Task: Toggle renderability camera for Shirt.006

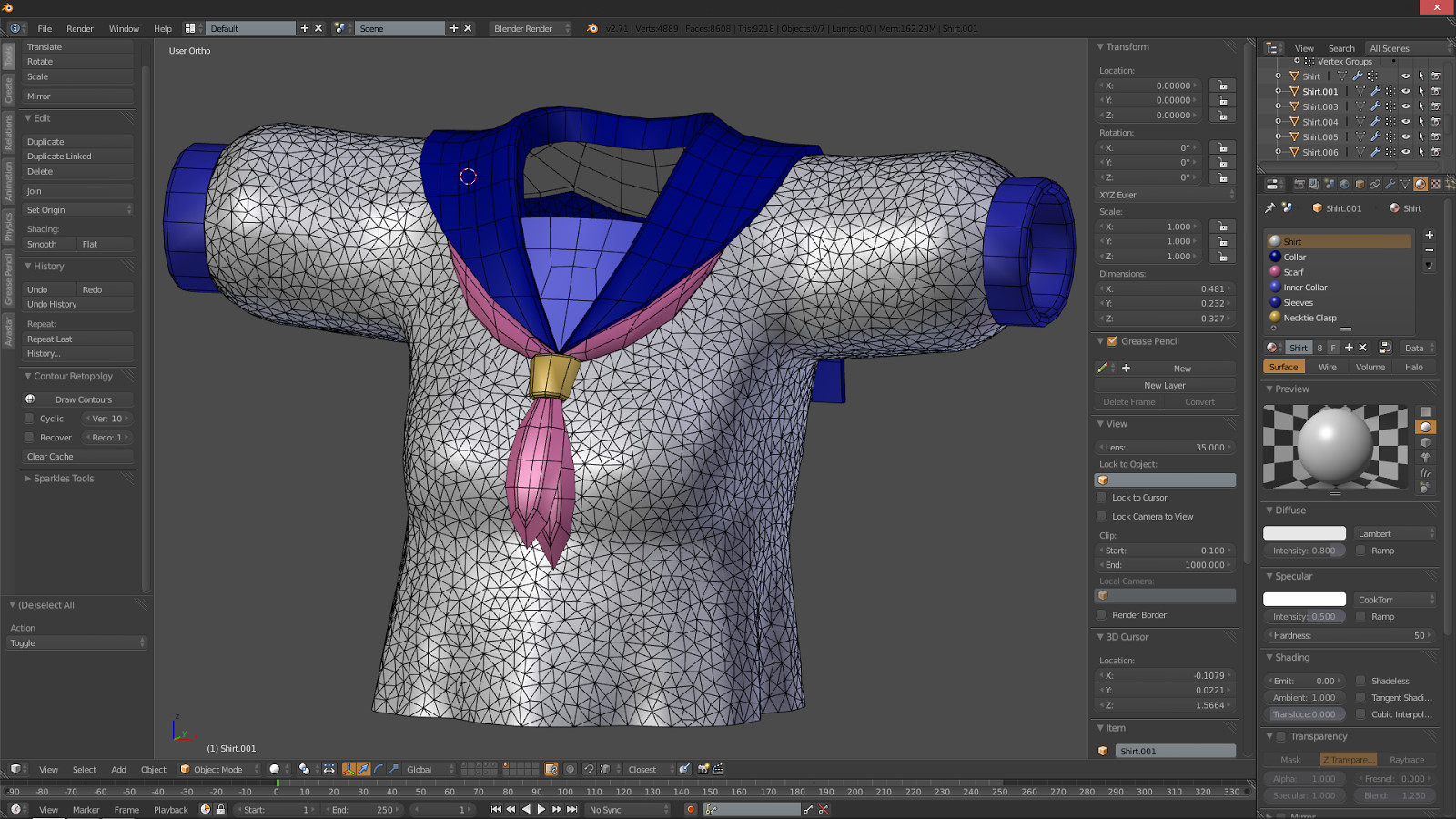Action: pos(1435,152)
